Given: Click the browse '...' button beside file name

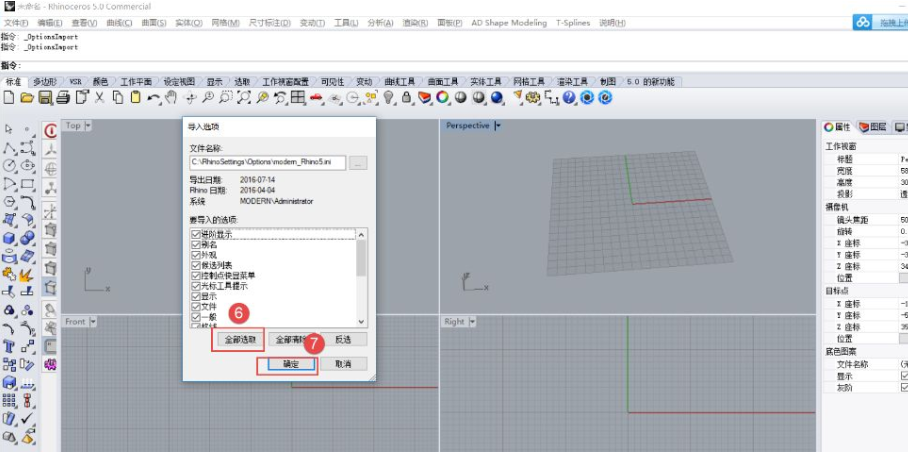Looking at the screenshot, I should (x=358, y=163).
